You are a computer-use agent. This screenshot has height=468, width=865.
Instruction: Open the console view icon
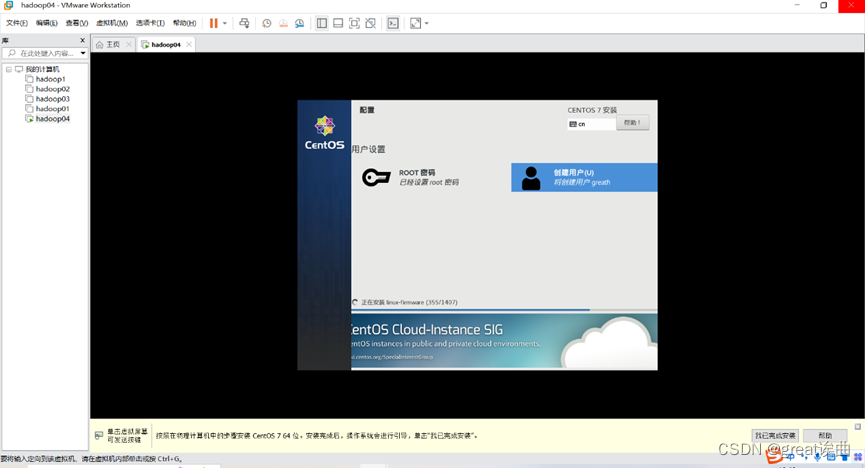click(393, 23)
